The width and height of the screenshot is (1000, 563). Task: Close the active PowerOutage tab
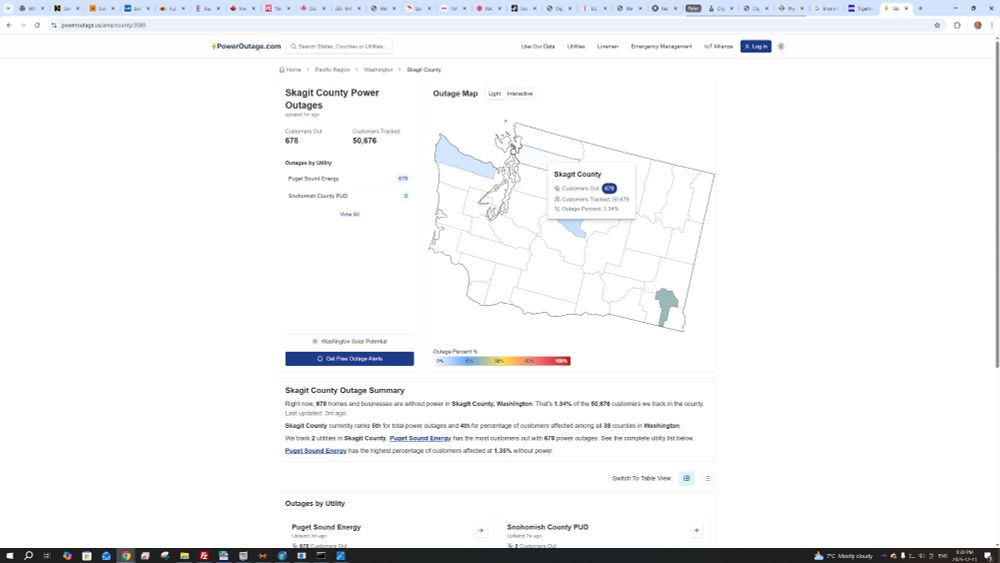[906, 8]
